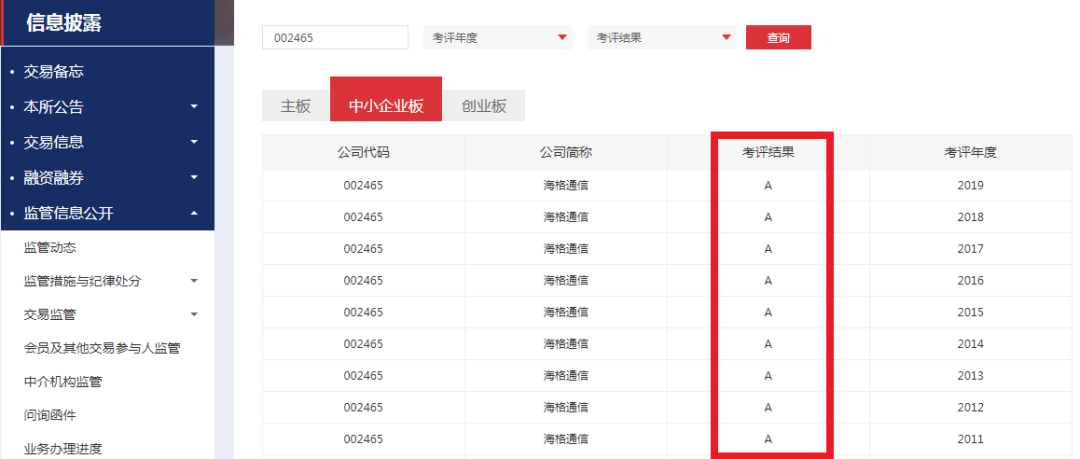Collapse the 监管信息公开 sidebar section
1080x459 pixels.
click(194, 213)
